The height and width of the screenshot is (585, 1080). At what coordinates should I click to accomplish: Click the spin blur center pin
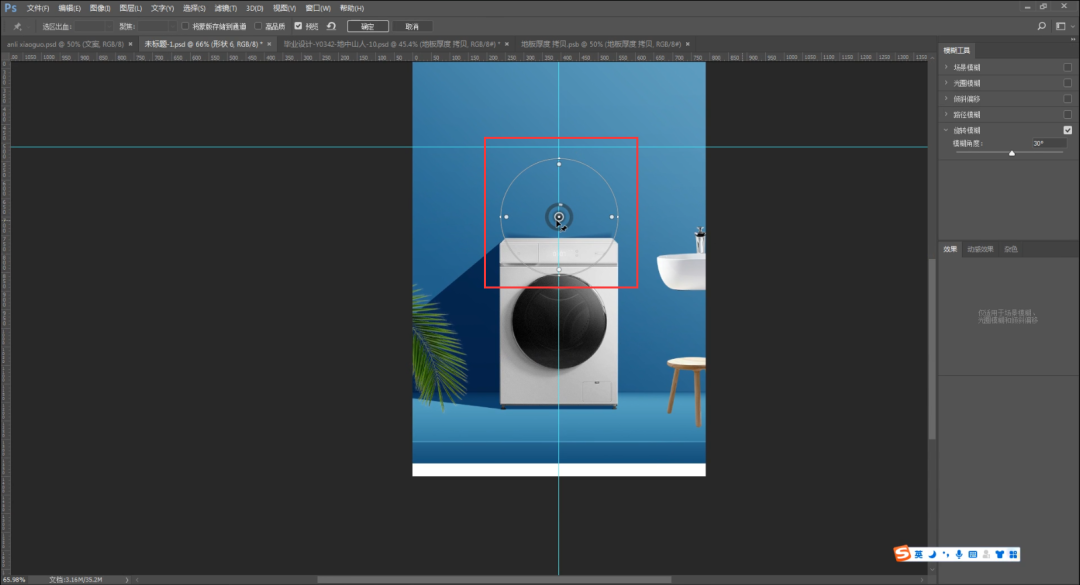559,217
